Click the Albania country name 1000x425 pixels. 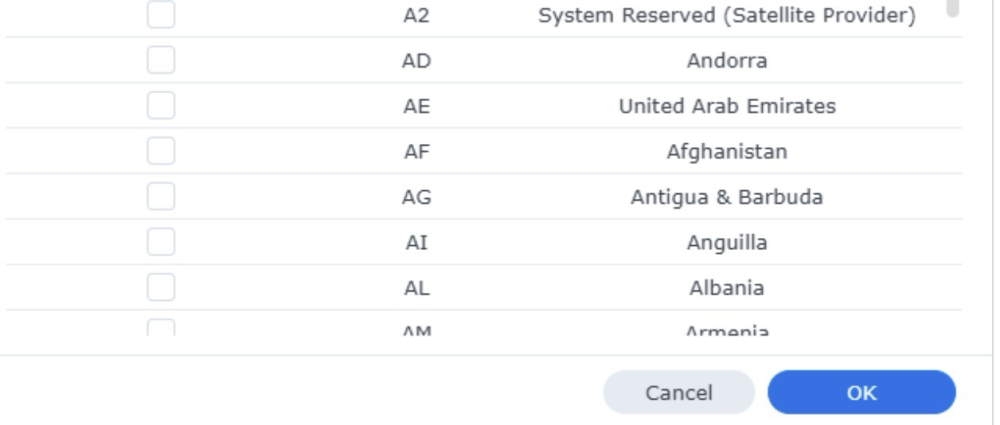(727, 288)
